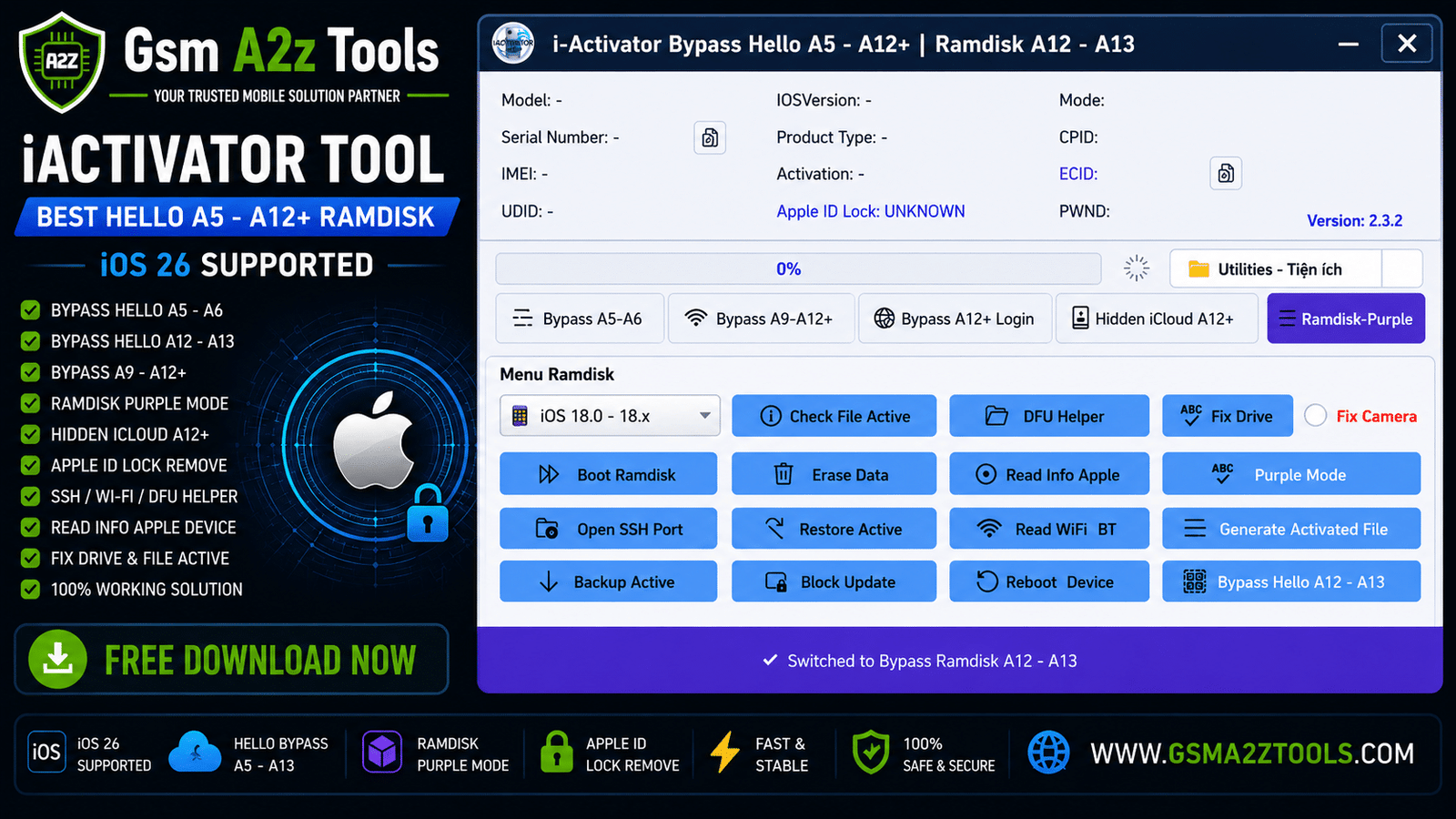Screen dimensions: 1456x819
Task: Click the checkmark next to Bypass A9 - A12+
Action: pyautogui.click(x=30, y=372)
